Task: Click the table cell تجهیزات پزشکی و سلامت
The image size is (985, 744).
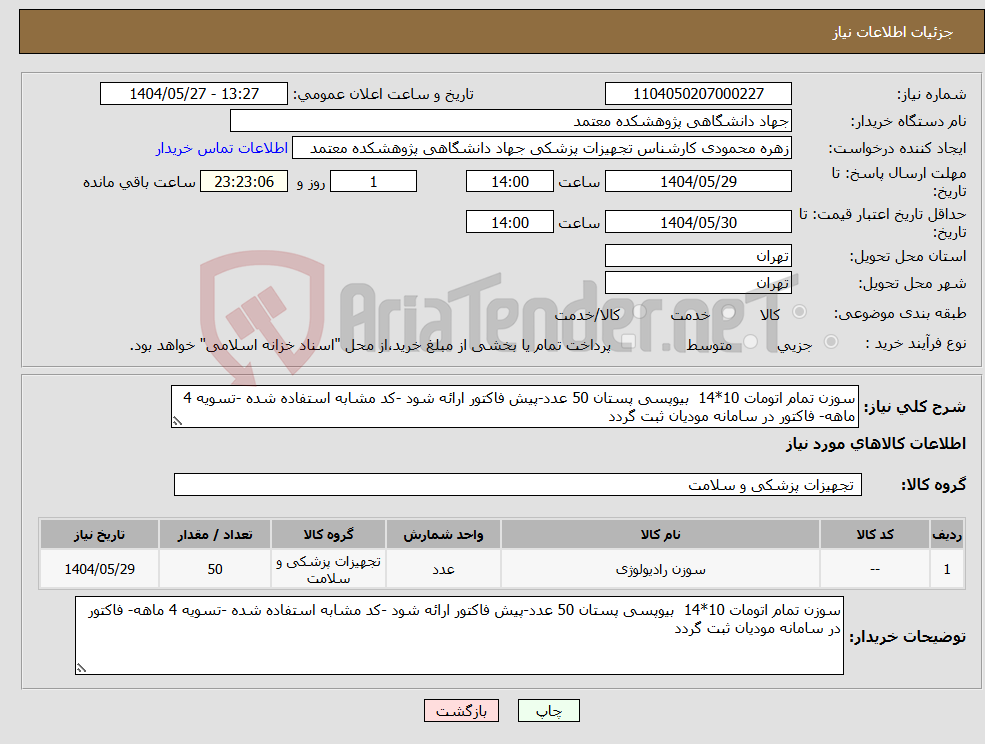Action: click(x=328, y=569)
